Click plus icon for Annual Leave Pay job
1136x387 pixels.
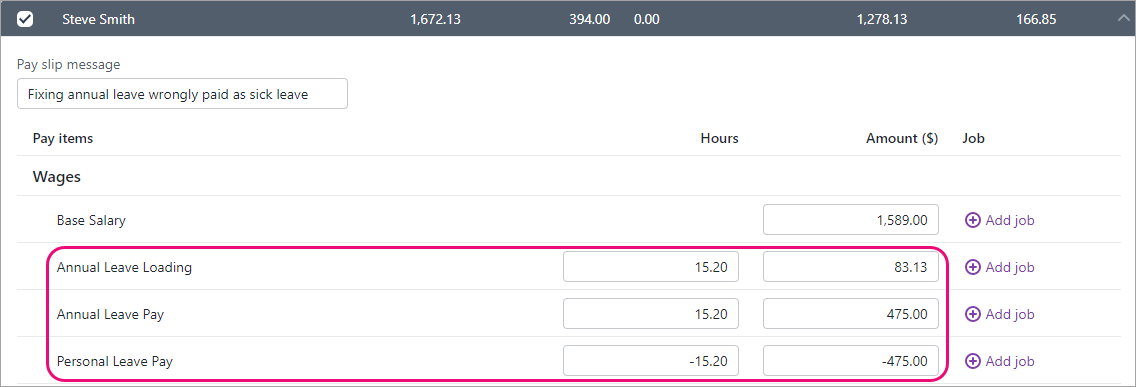[972, 315]
